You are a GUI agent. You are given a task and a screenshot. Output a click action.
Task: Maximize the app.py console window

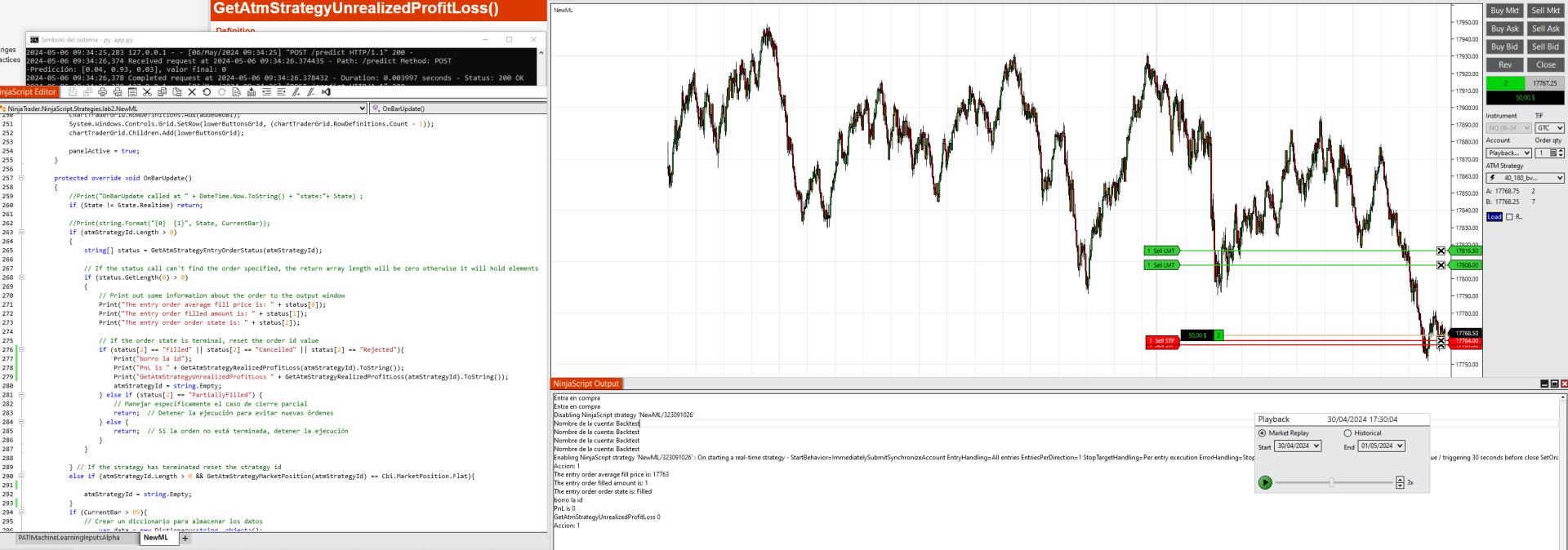point(509,39)
